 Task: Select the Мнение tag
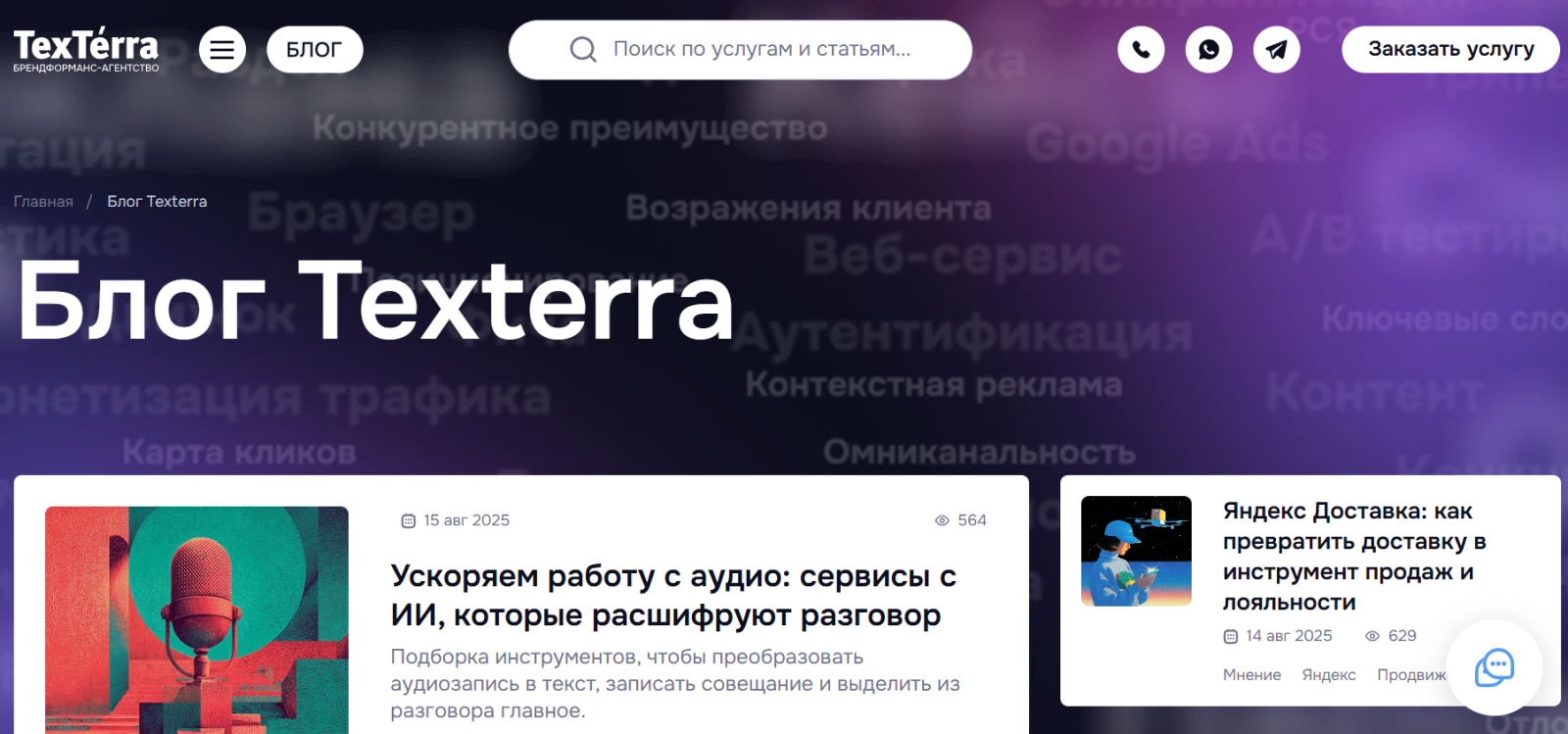tap(1251, 675)
